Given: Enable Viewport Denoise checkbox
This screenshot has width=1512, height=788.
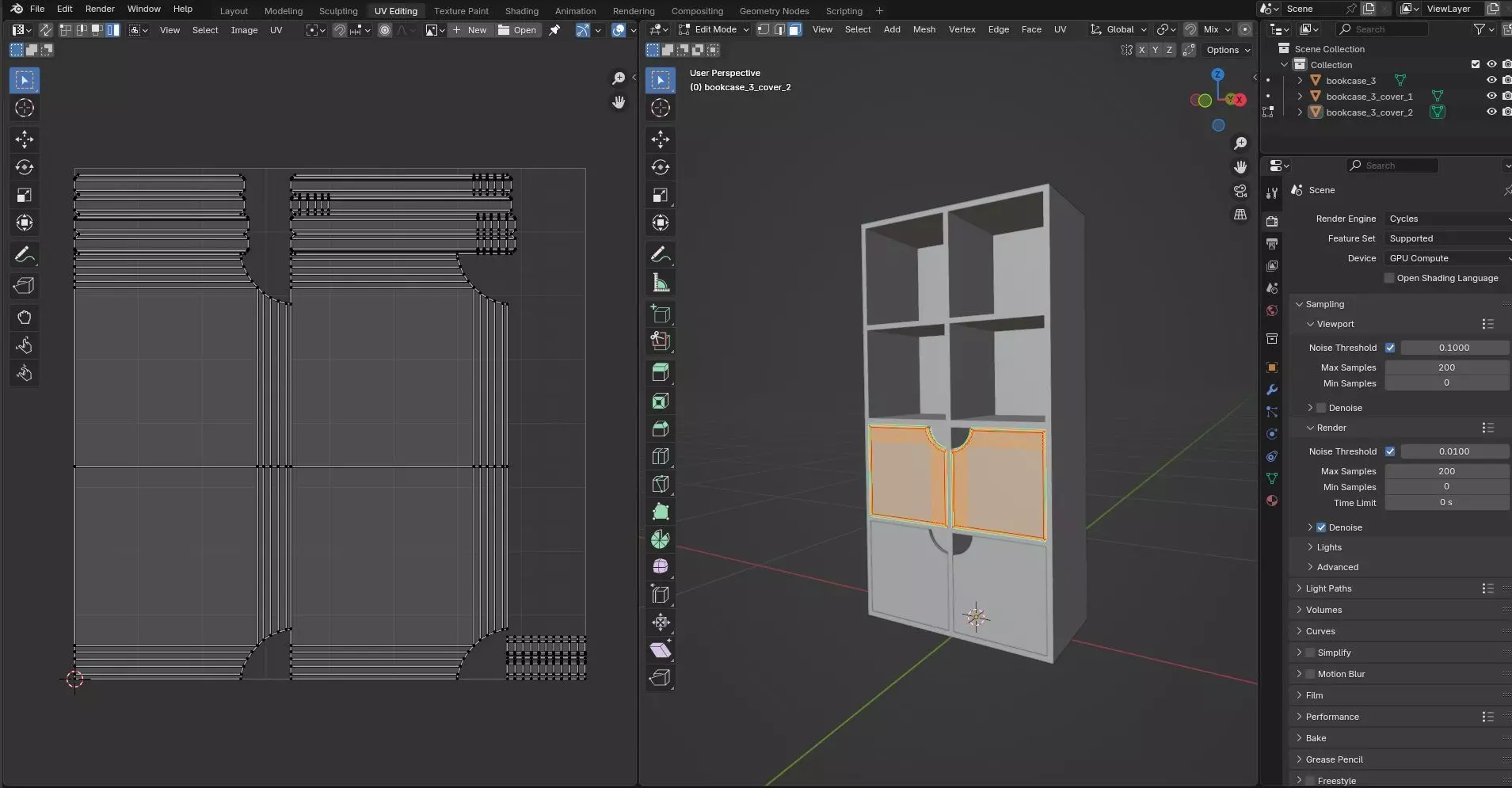Looking at the screenshot, I should (x=1321, y=408).
